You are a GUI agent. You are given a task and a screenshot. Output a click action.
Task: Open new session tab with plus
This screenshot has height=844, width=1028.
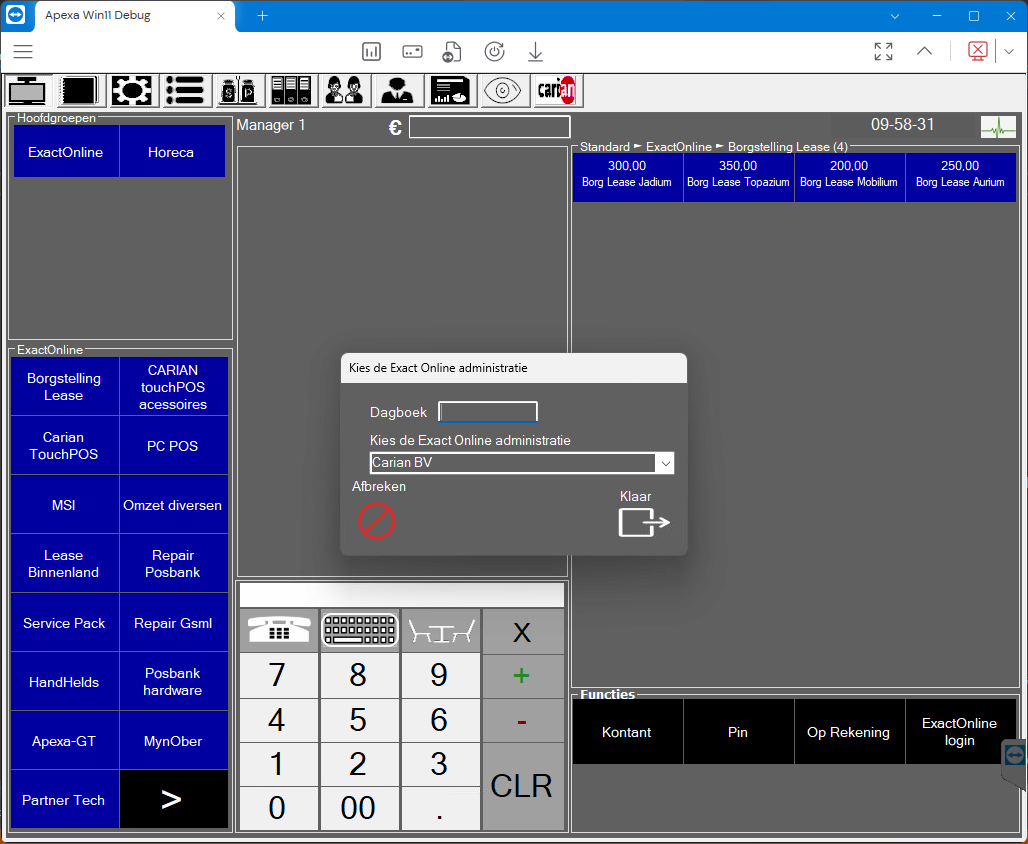262,16
